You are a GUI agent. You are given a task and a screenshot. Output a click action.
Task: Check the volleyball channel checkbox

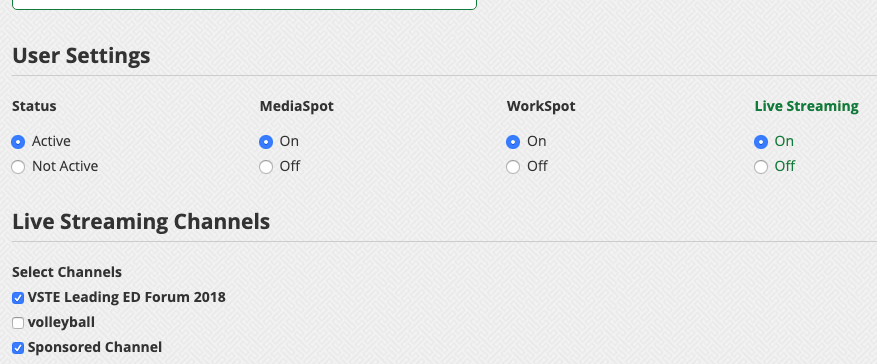click(x=18, y=323)
